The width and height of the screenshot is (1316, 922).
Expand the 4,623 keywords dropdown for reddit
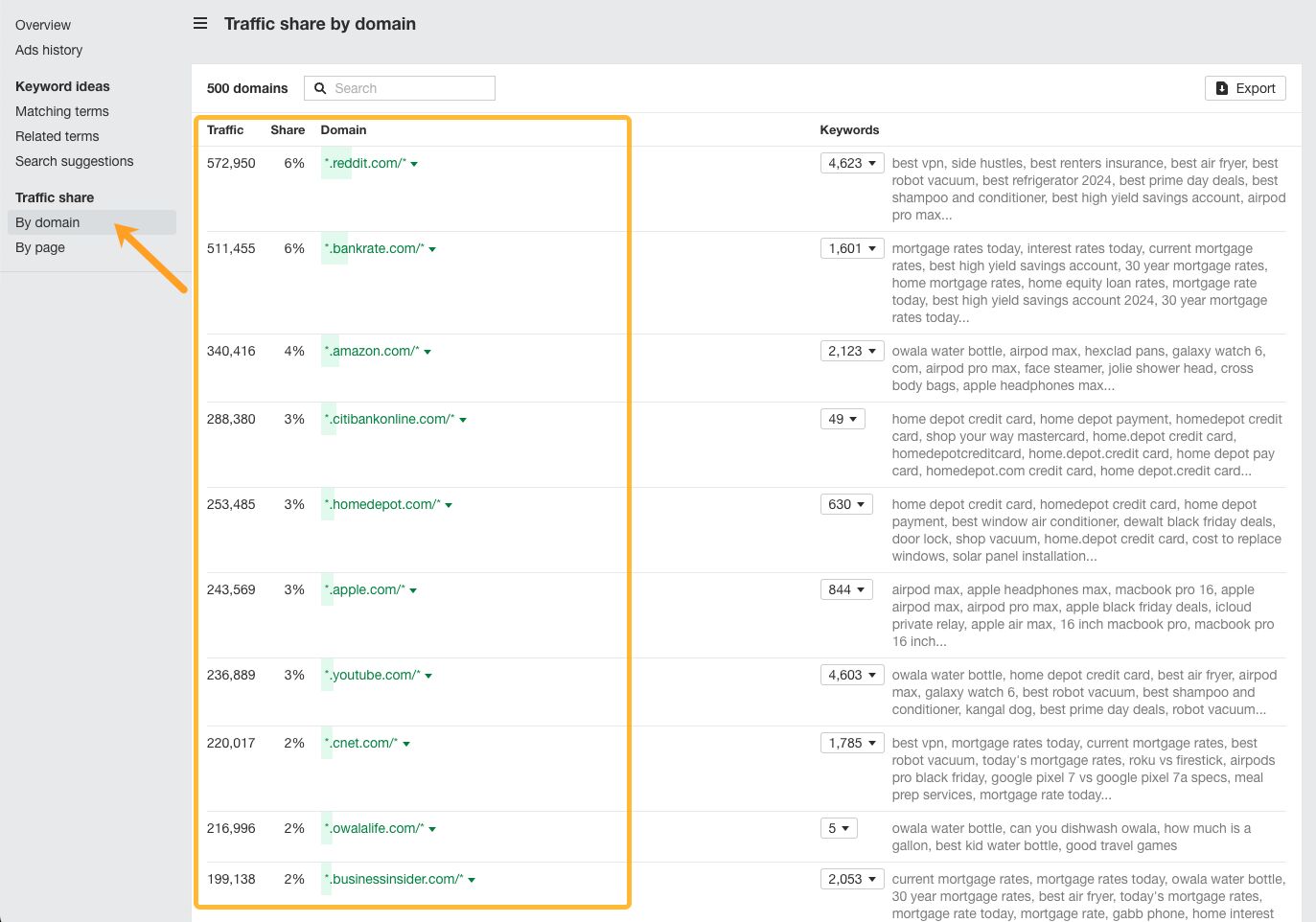(x=851, y=163)
